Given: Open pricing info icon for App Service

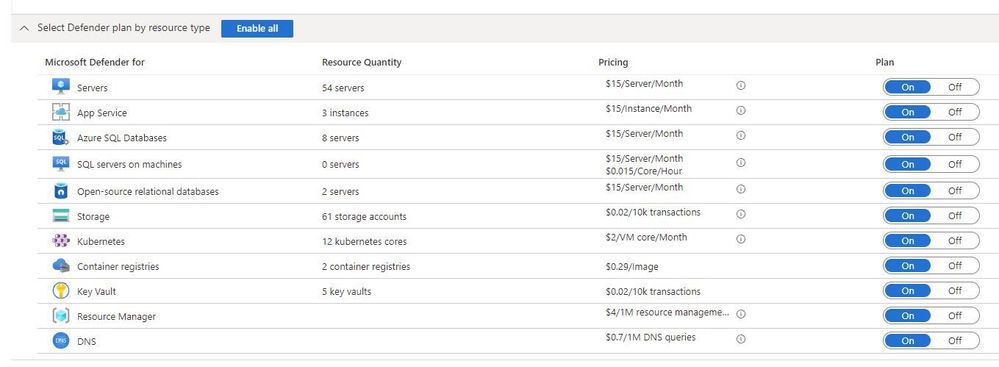Looking at the screenshot, I should pyautogui.click(x=740, y=110).
